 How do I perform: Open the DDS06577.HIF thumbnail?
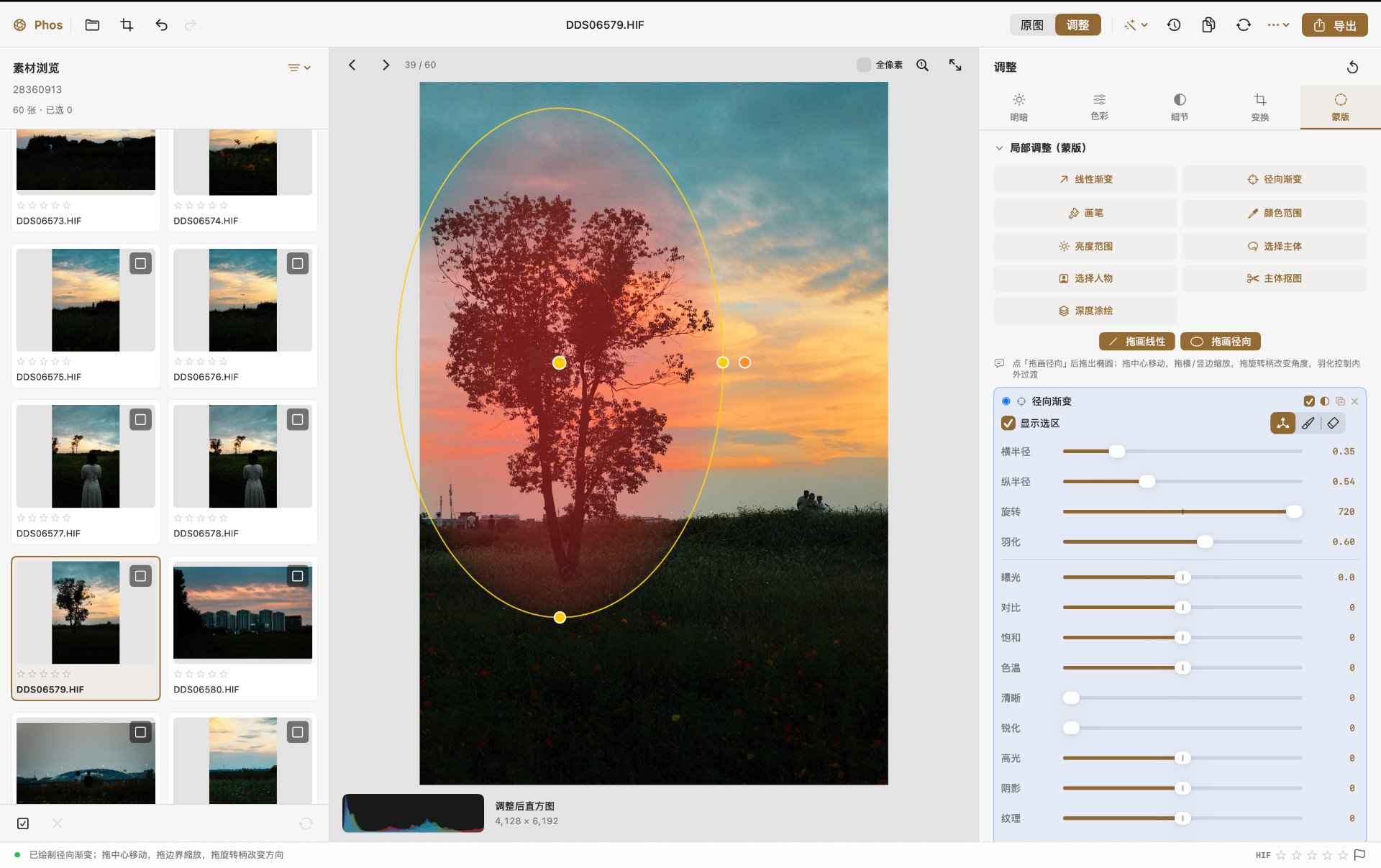(x=86, y=457)
